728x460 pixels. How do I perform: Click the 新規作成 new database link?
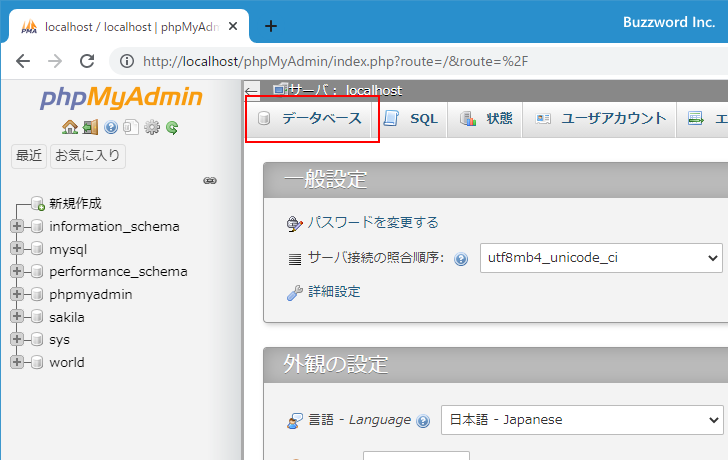tap(75, 203)
